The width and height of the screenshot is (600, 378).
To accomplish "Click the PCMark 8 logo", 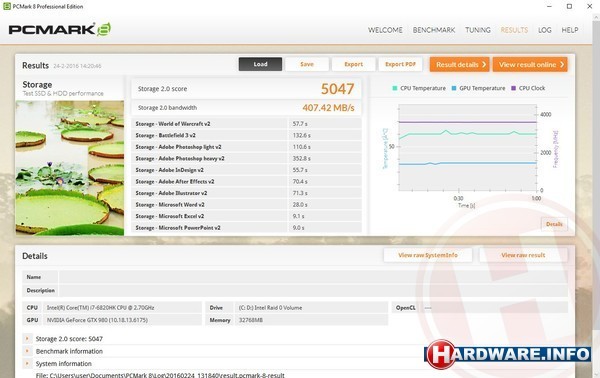I will pos(60,29).
